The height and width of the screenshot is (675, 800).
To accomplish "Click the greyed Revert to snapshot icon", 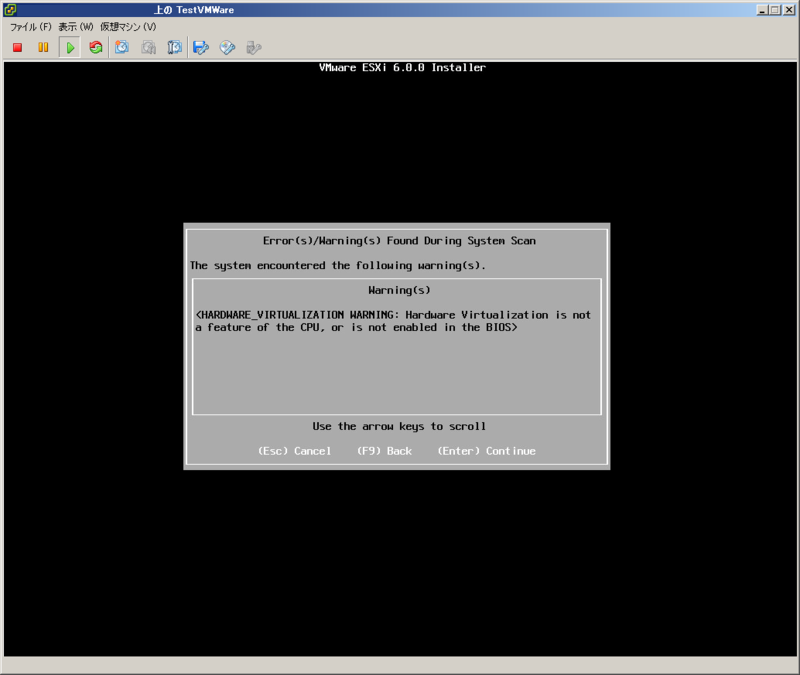I will click(x=148, y=47).
